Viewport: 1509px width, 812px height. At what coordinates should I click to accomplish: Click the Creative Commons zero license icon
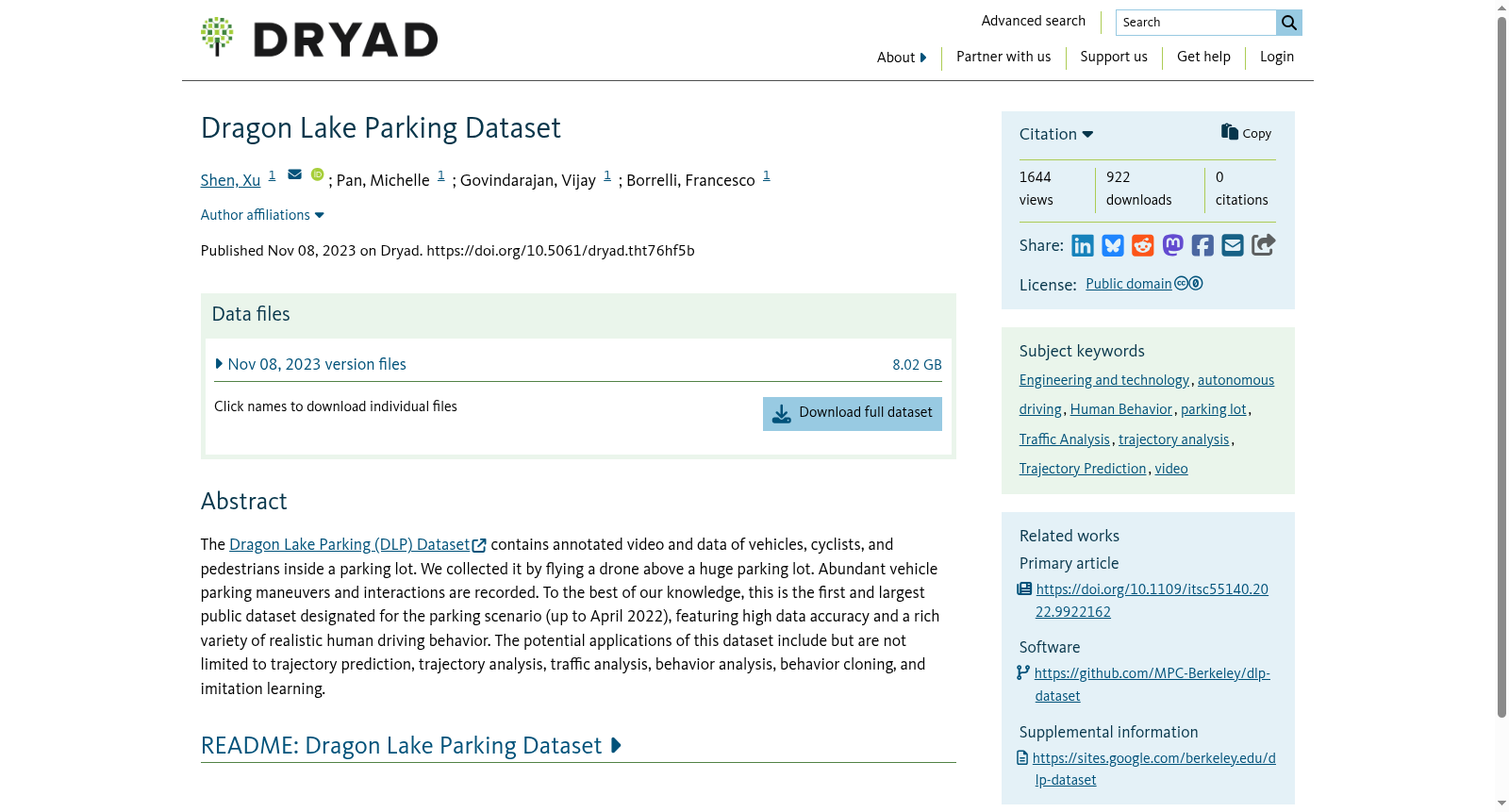tap(1188, 283)
